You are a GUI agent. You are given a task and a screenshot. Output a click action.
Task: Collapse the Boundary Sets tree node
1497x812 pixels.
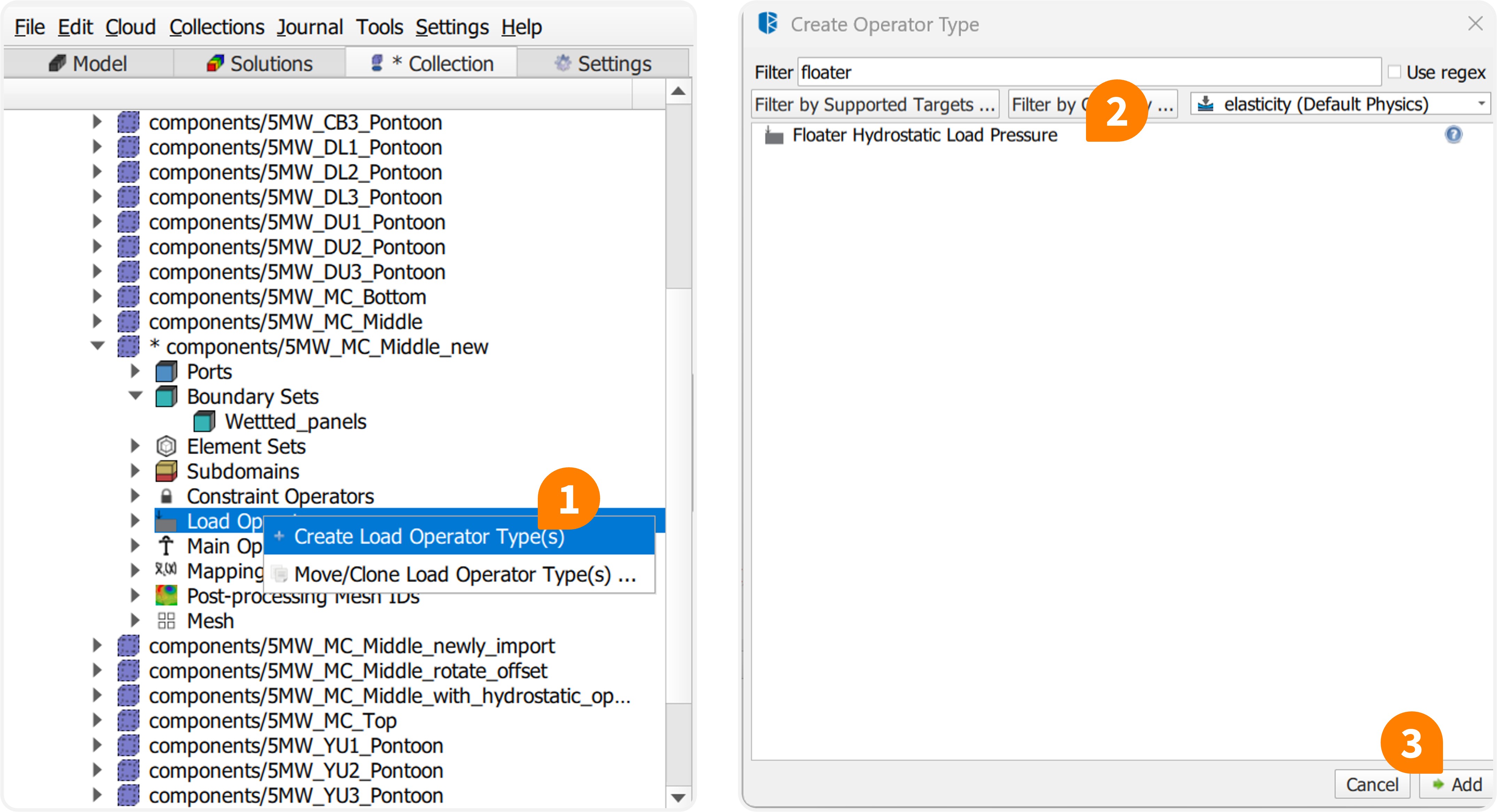135,396
